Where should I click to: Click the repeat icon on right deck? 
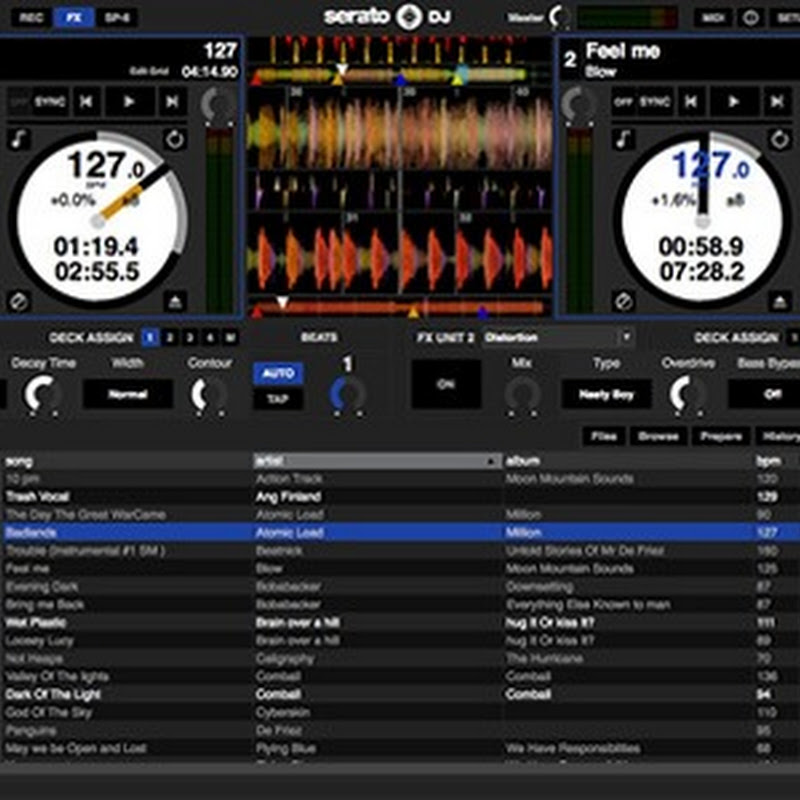[x=781, y=138]
